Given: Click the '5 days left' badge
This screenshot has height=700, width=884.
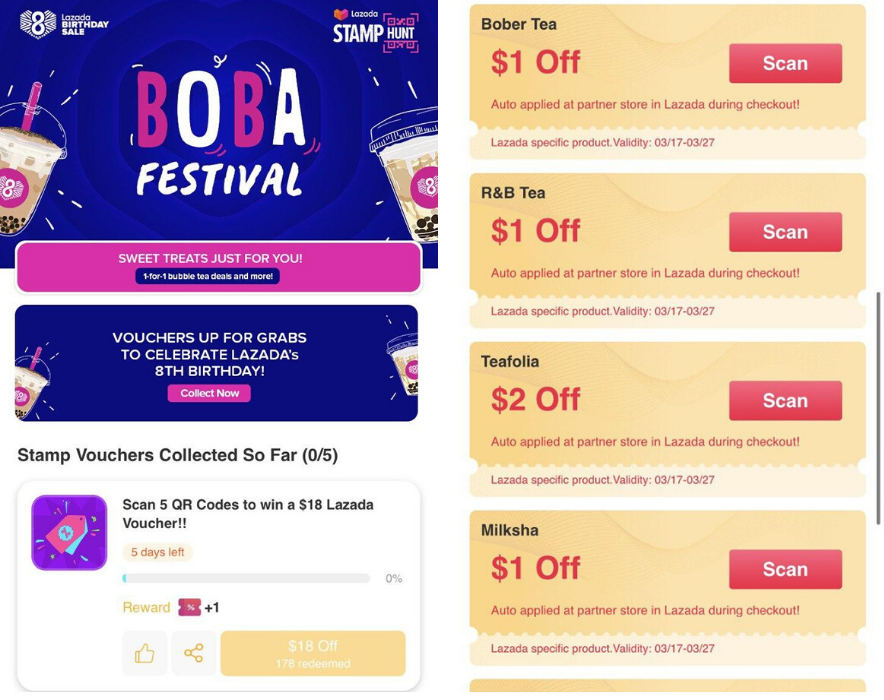Looking at the screenshot, I should click(157, 552).
